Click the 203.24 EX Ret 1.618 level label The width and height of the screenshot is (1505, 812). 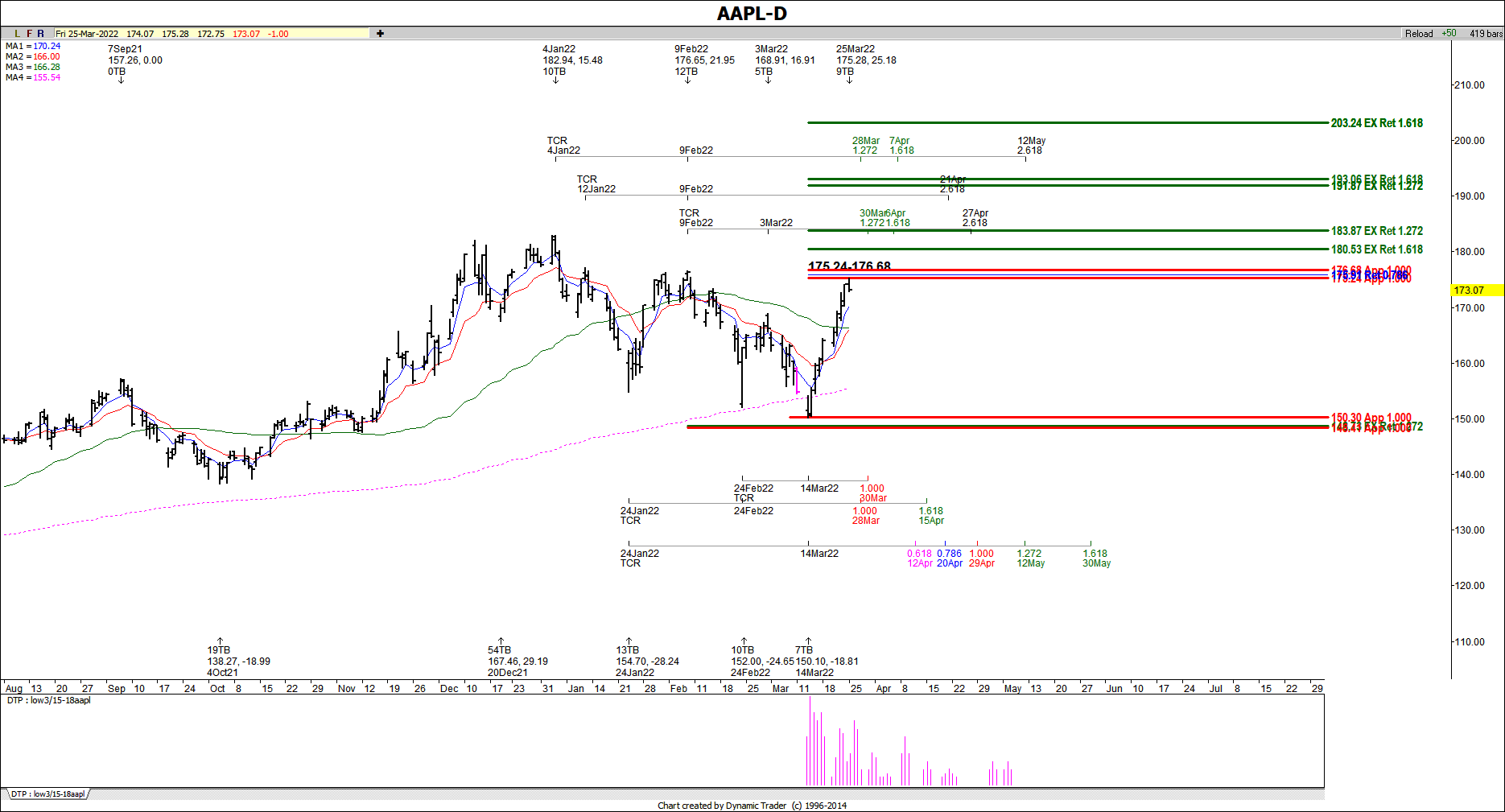point(1376,123)
